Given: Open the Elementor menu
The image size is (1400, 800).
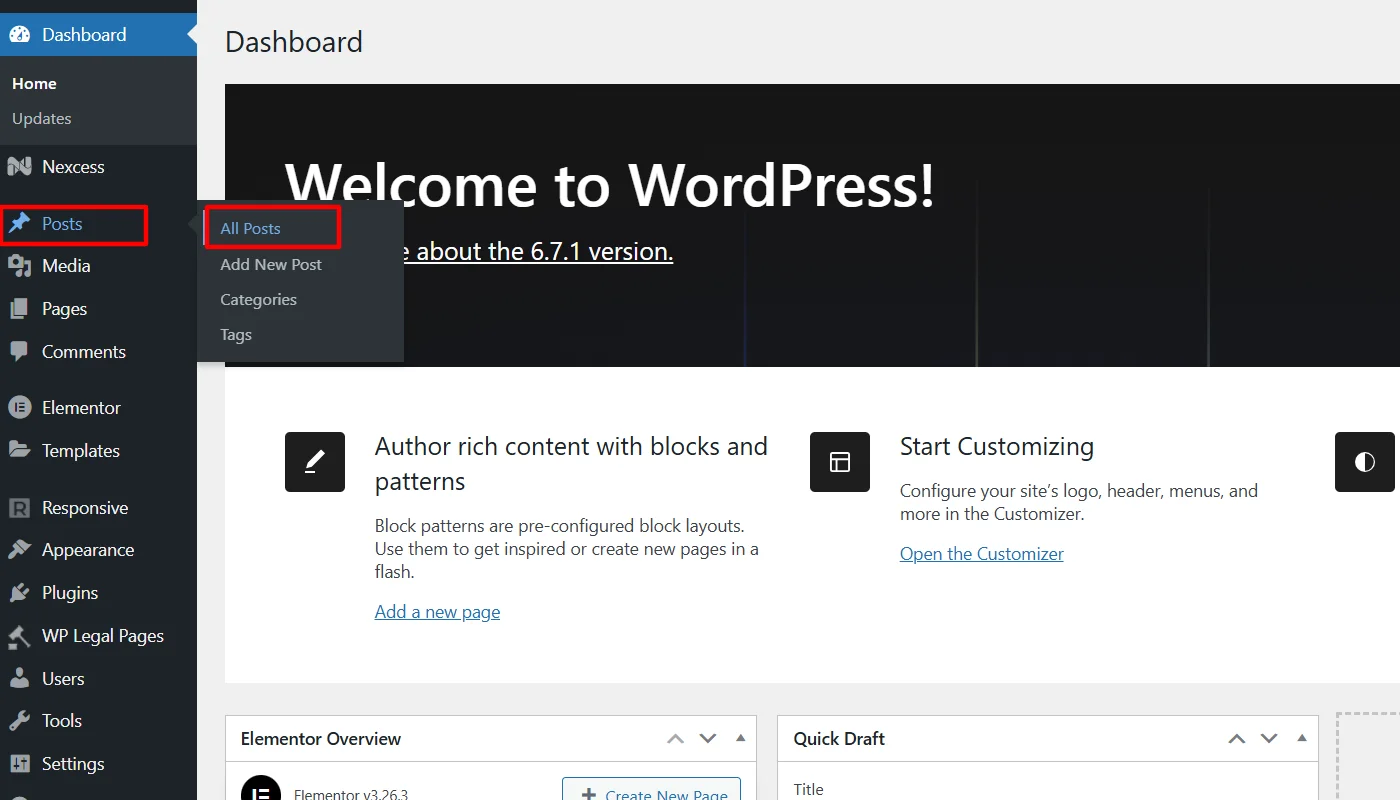Looking at the screenshot, I should [x=98, y=408].
